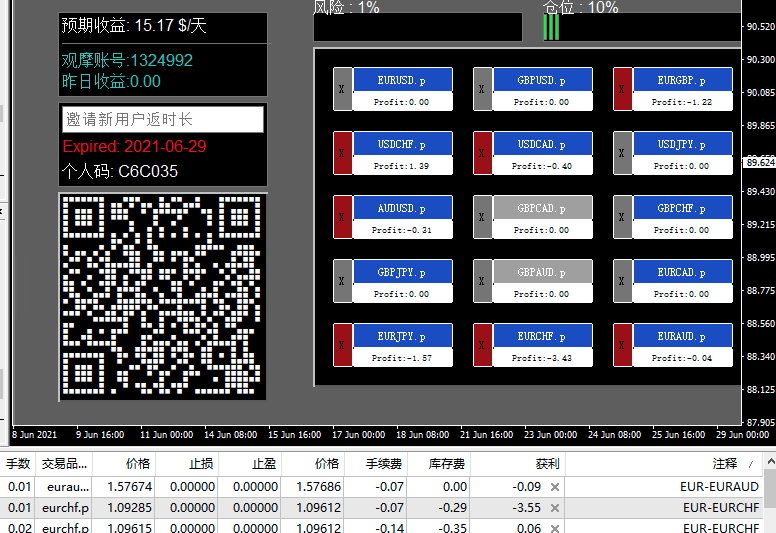Sort orders by the 交易品 column header

pos(64,464)
